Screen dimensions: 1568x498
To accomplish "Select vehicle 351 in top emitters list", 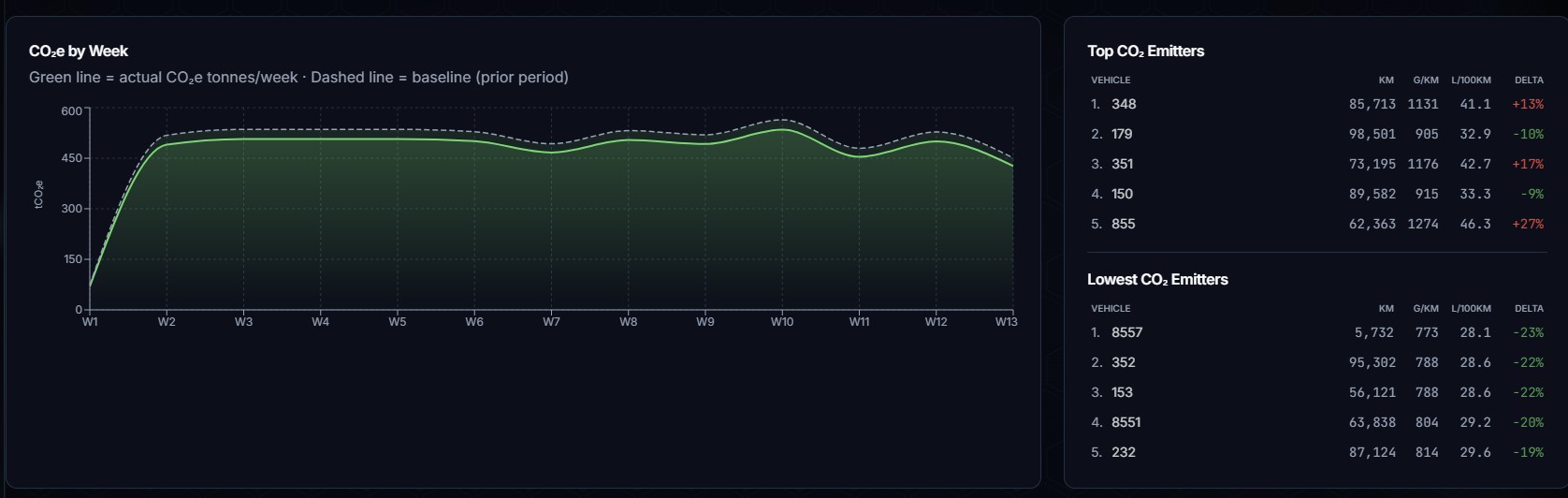I will (1317, 164).
